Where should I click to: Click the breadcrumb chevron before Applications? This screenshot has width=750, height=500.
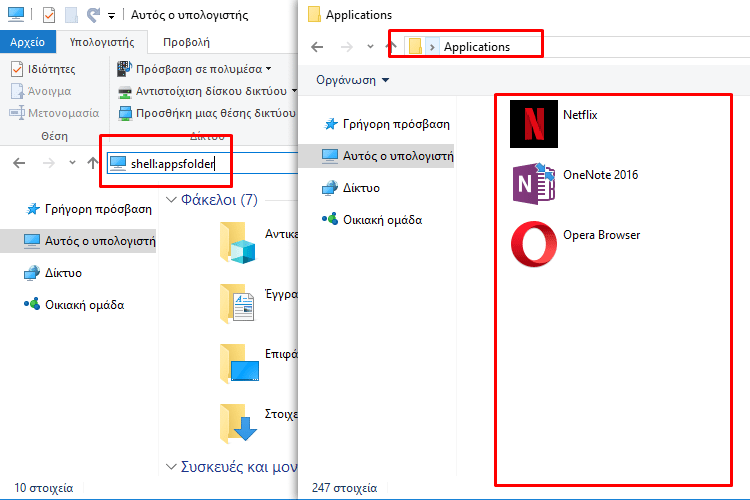tap(432, 47)
